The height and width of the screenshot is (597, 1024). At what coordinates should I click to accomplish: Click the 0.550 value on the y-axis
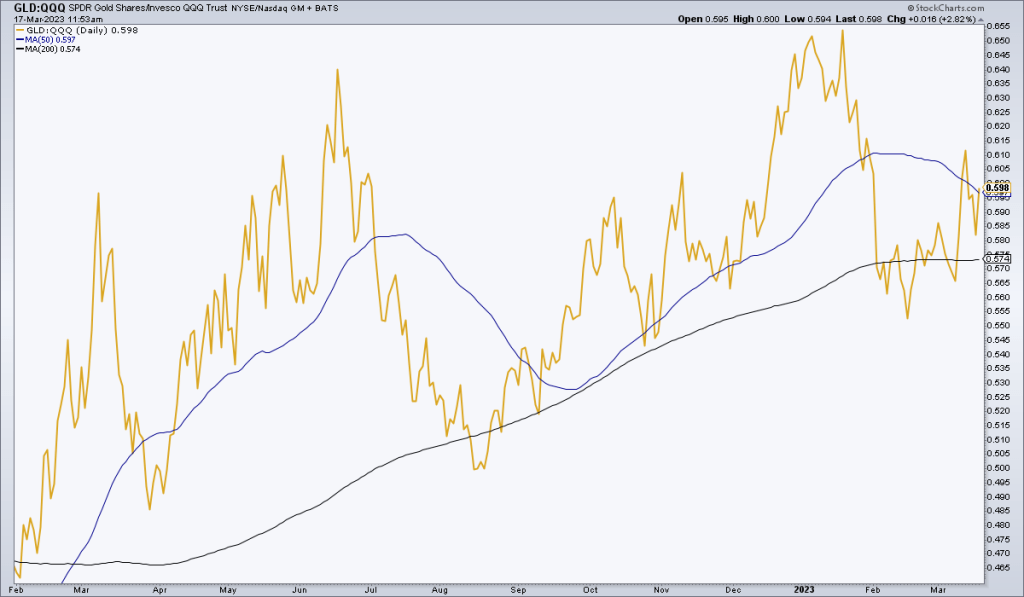coord(998,325)
